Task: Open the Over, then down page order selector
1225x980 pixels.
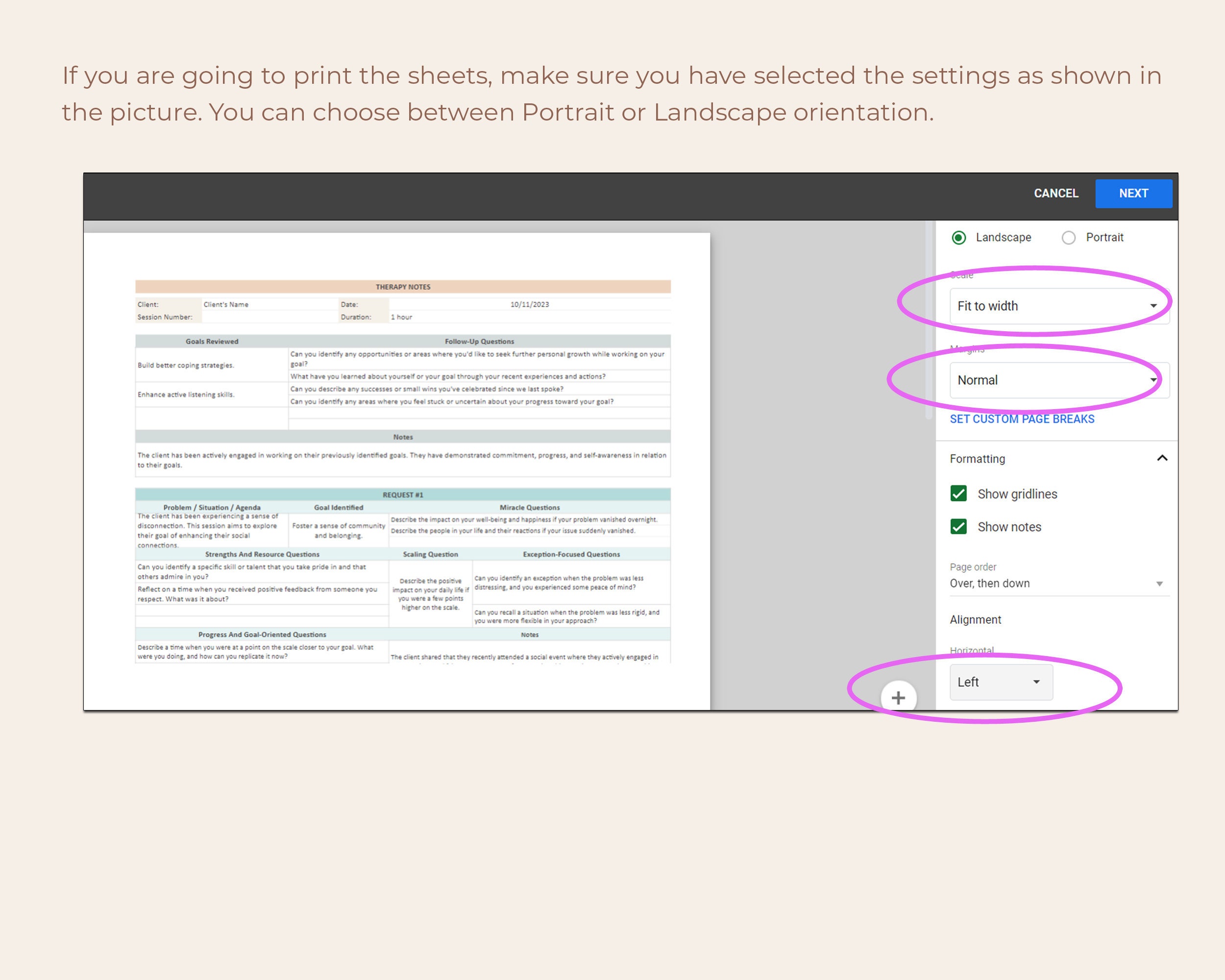Action: click(1057, 583)
